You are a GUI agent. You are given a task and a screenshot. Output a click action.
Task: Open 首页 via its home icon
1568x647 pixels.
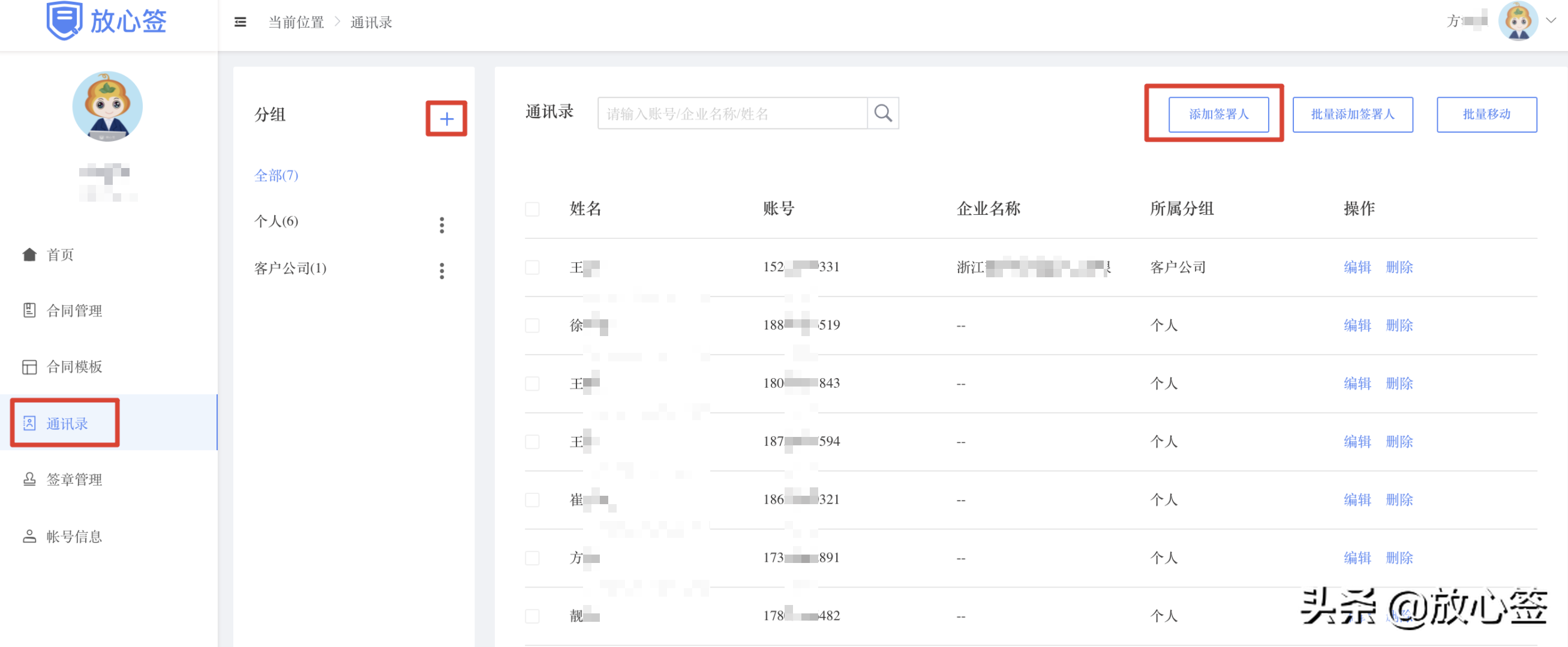pos(29,254)
